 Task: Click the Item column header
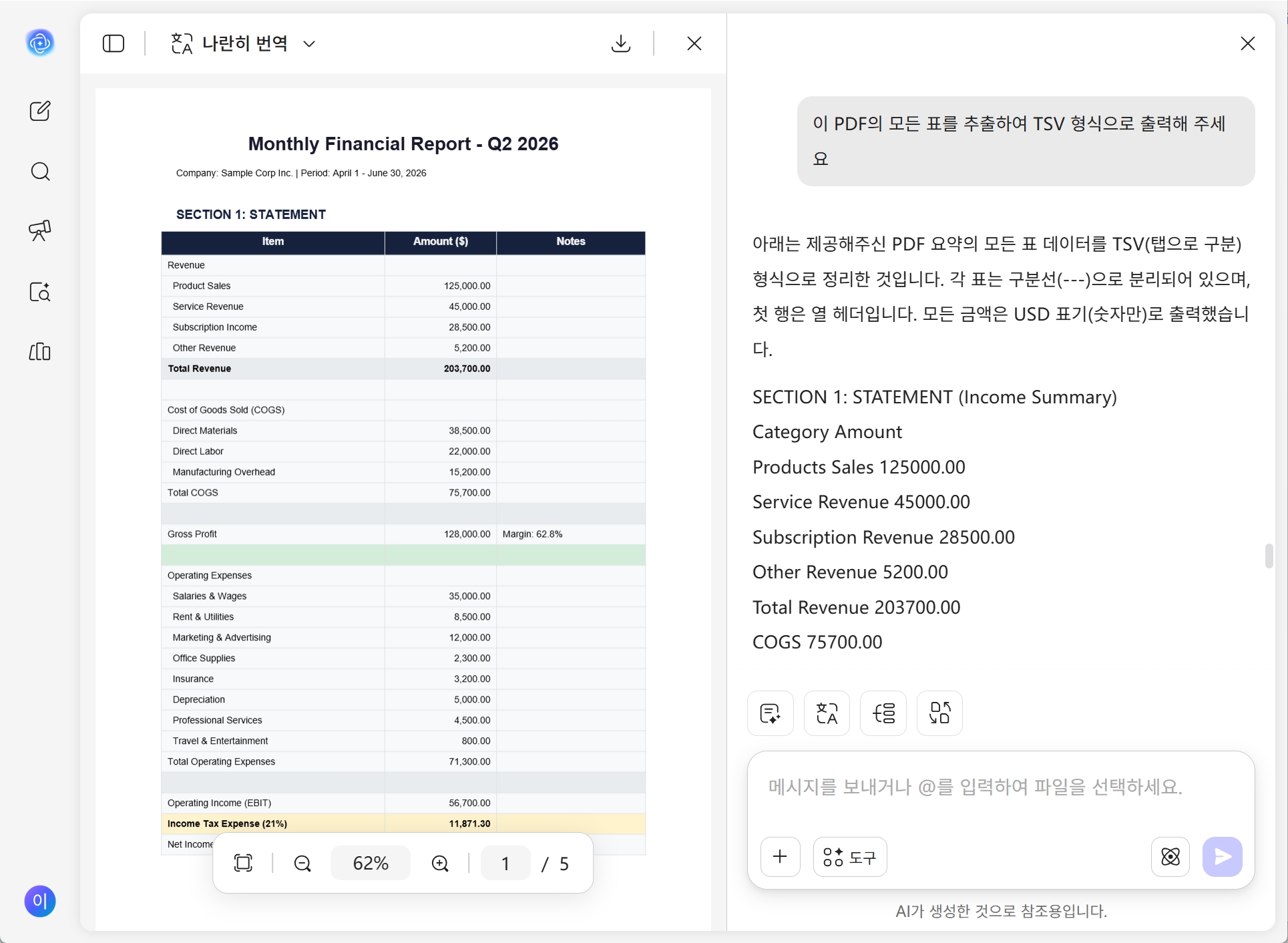click(272, 242)
